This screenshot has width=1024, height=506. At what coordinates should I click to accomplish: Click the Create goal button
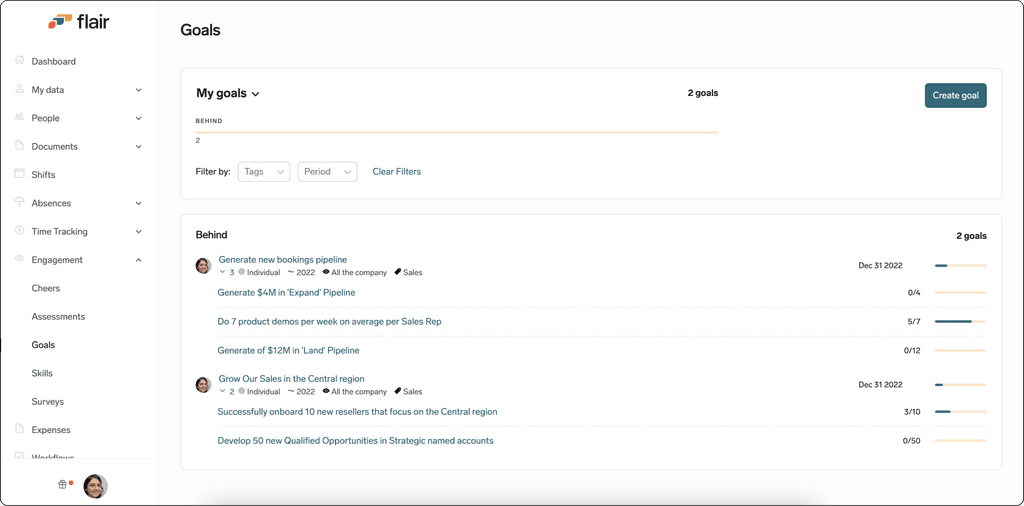click(x=955, y=95)
